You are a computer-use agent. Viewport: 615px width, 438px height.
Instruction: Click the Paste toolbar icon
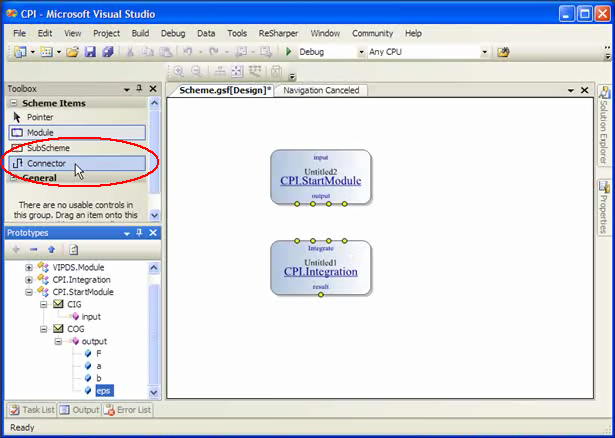point(166,52)
